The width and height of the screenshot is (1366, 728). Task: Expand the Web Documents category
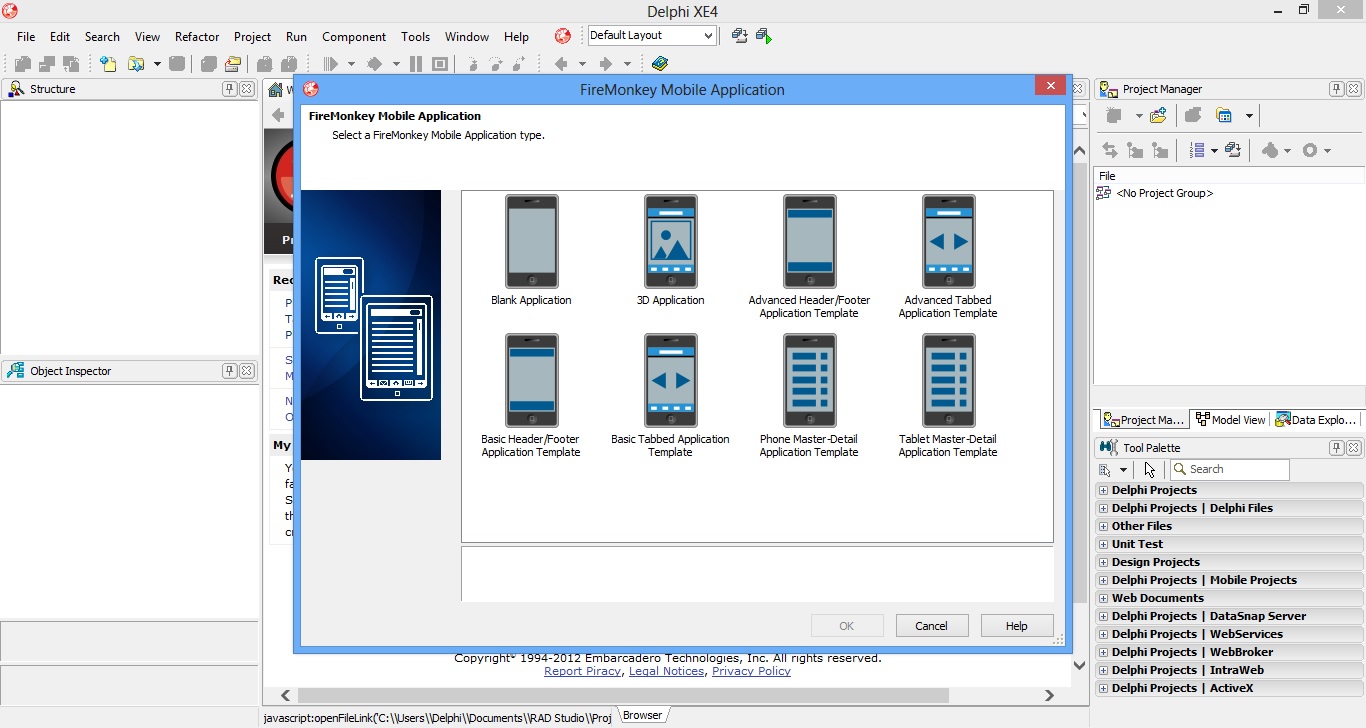1103,598
